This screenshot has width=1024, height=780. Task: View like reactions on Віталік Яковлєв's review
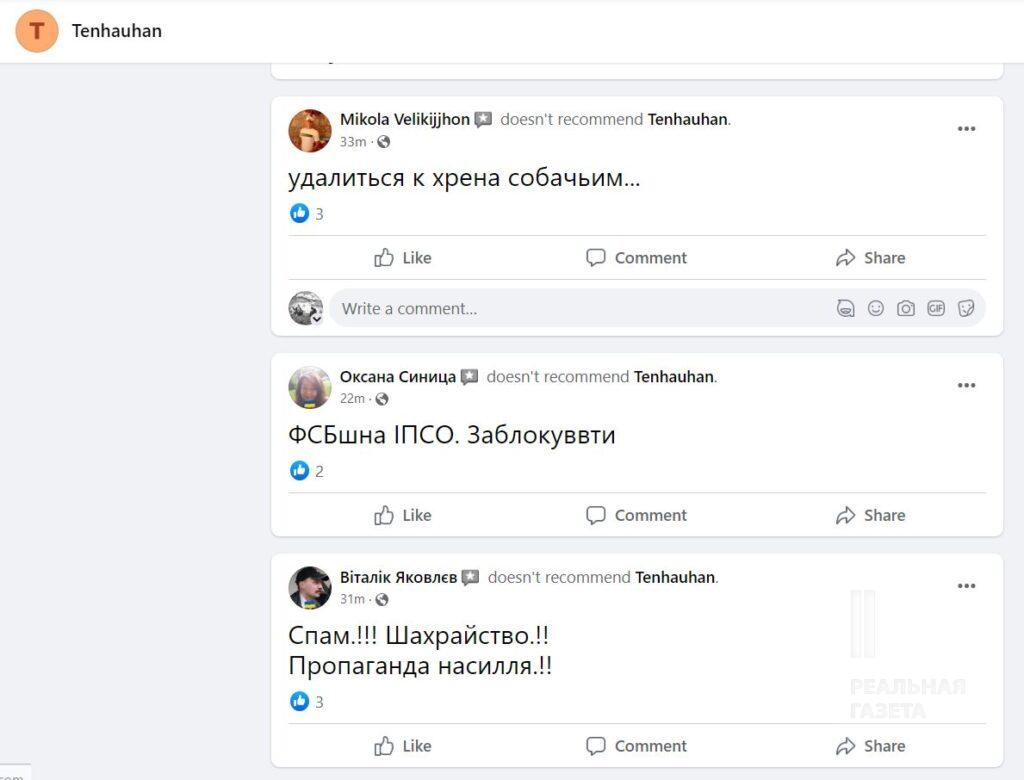pyautogui.click(x=306, y=702)
